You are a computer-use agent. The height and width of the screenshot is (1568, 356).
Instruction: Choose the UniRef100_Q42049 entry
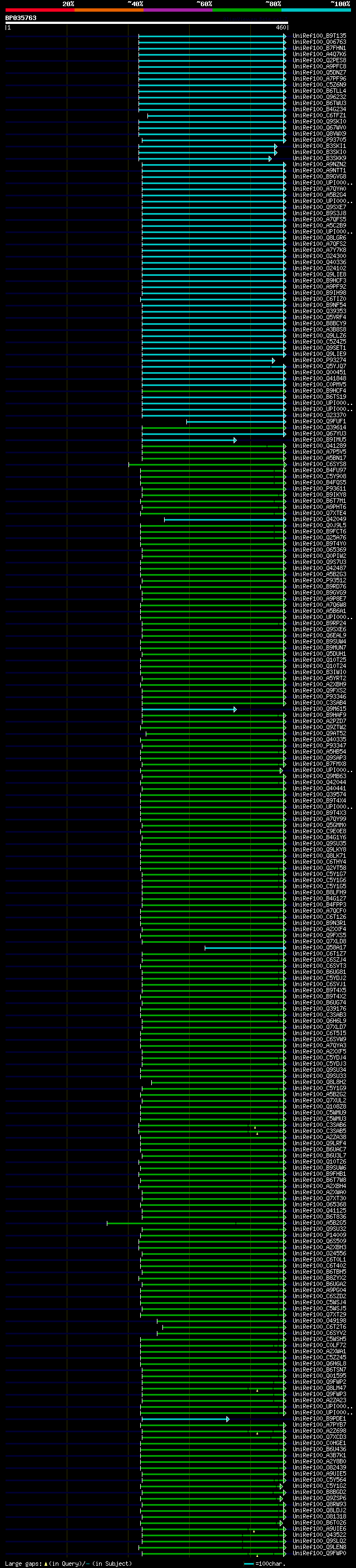(x=319, y=519)
